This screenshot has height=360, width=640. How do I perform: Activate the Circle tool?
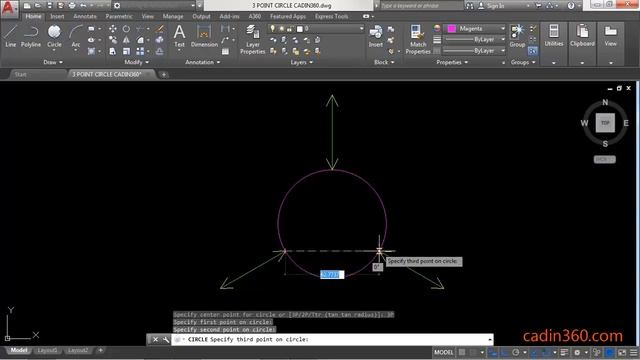click(54, 36)
